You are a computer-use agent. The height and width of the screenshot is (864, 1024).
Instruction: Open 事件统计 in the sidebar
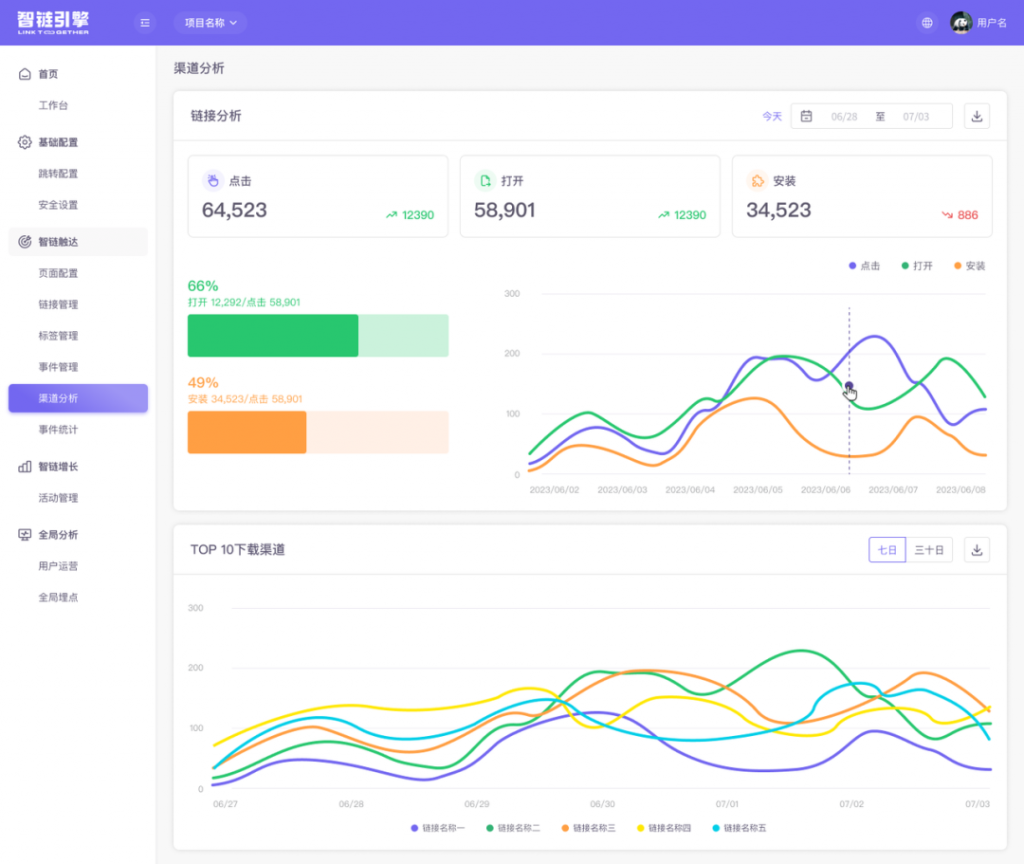58,430
